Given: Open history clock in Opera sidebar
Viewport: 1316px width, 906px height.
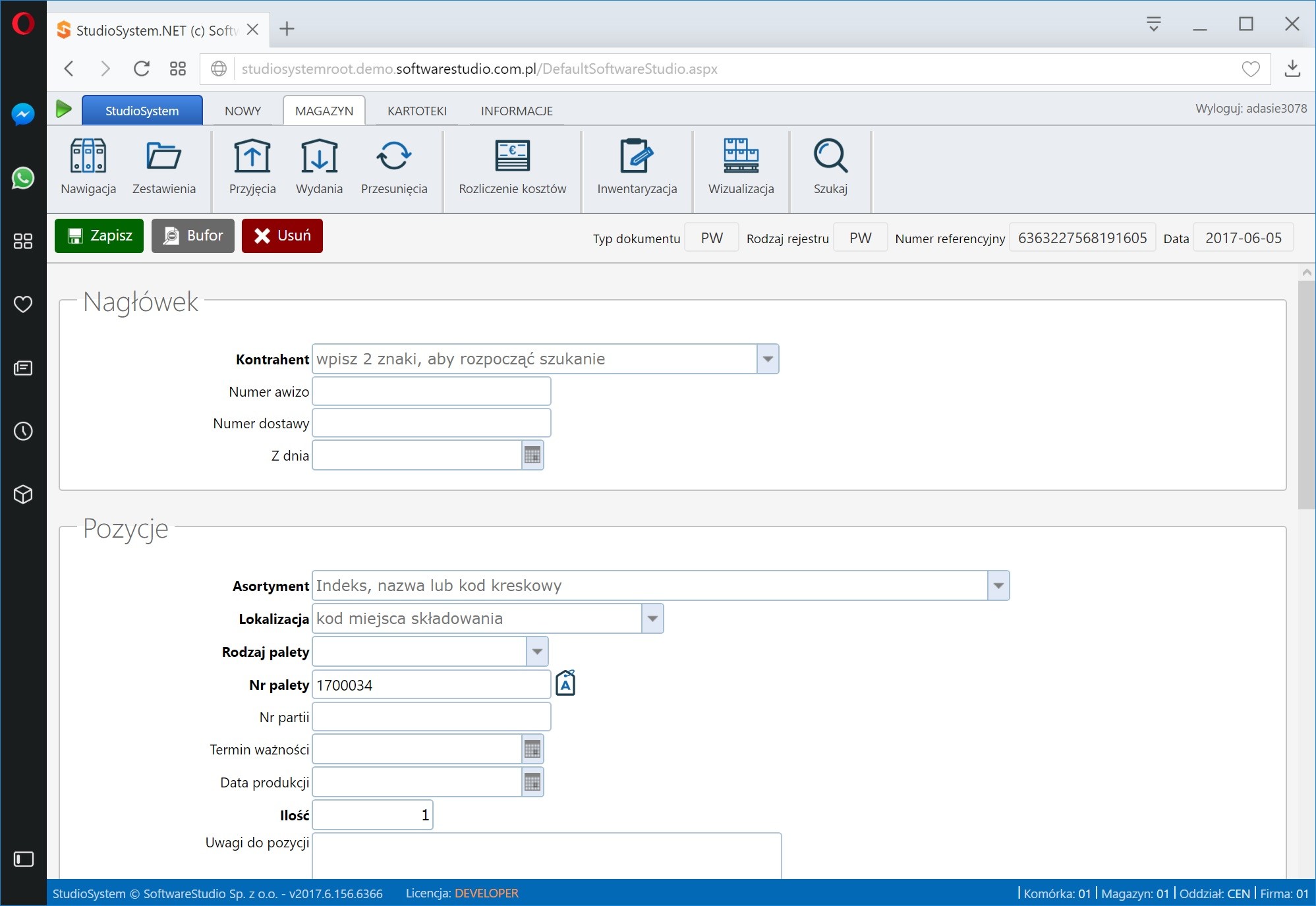Looking at the screenshot, I should click(23, 432).
